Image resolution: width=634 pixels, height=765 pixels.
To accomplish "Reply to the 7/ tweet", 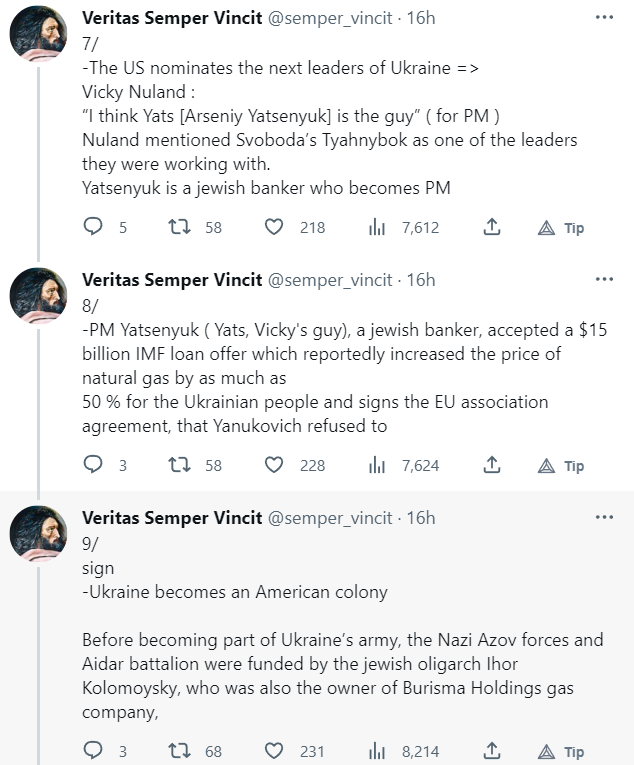I will [x=93, y=228].
